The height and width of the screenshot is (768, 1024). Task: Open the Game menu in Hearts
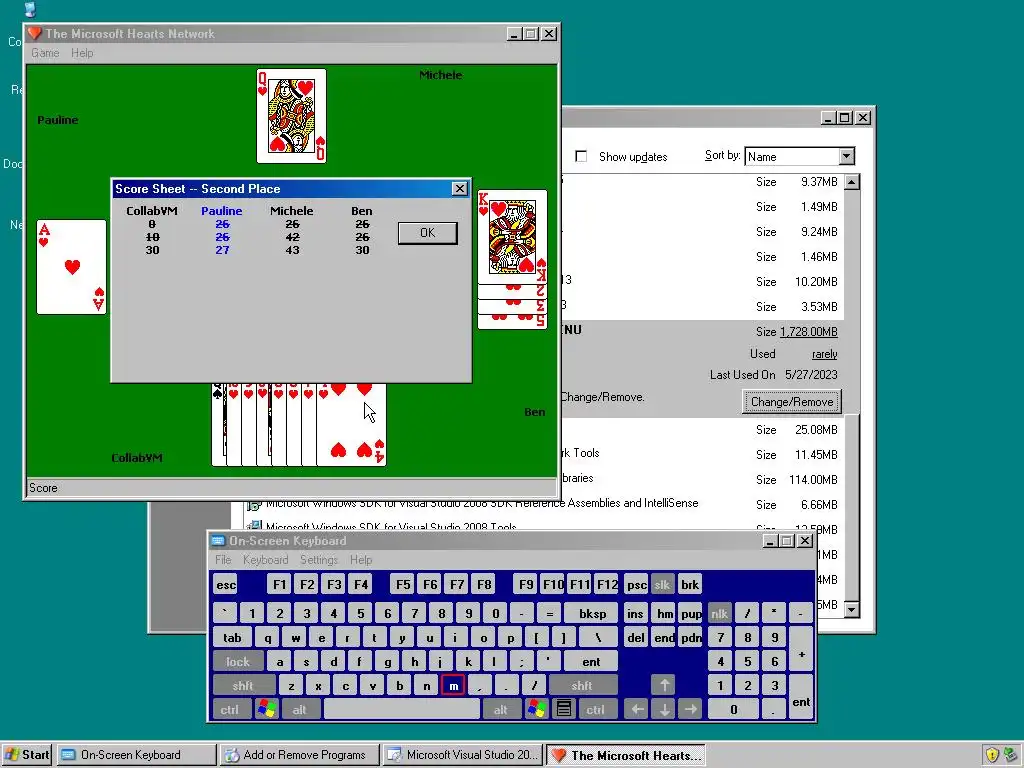45,53
